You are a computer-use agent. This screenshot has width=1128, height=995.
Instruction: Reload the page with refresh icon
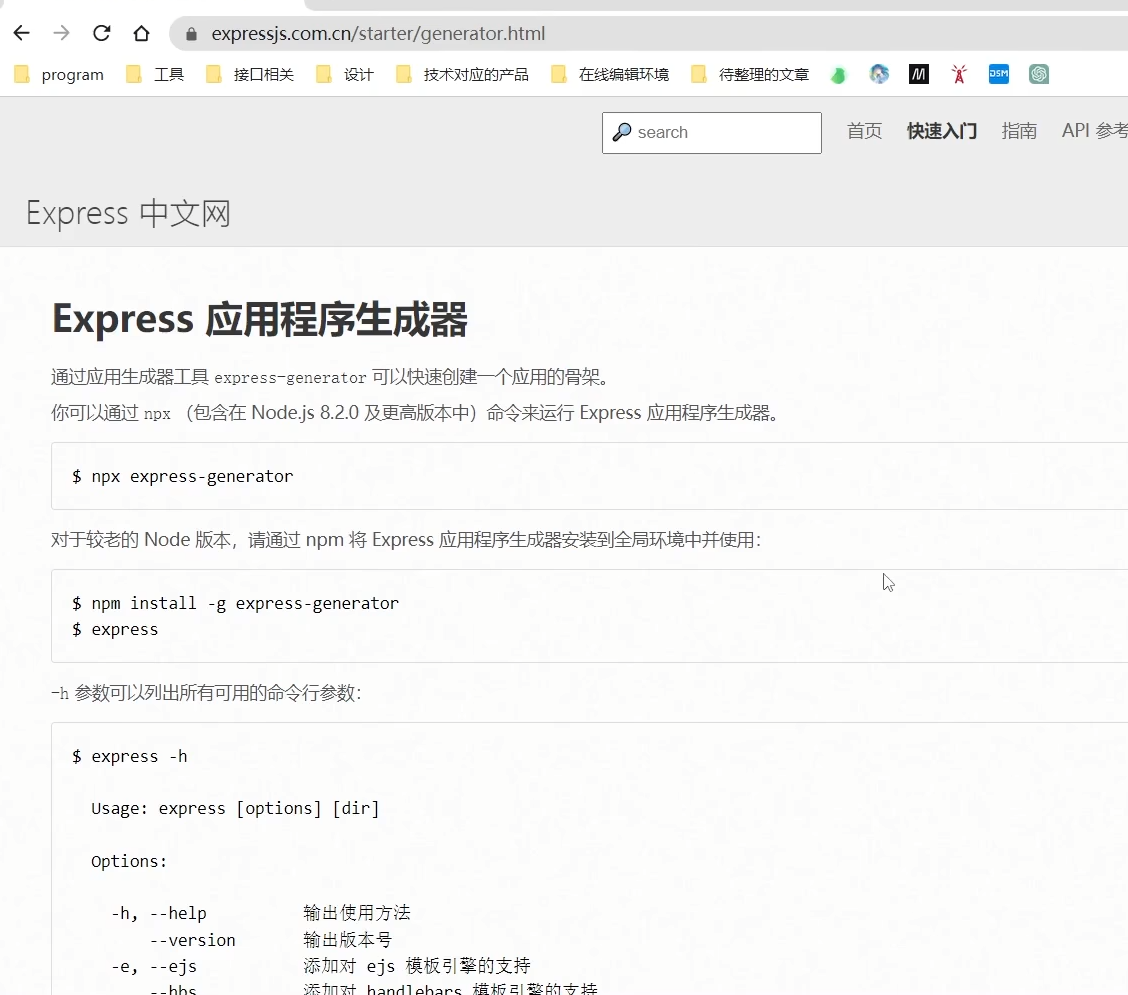101,33
